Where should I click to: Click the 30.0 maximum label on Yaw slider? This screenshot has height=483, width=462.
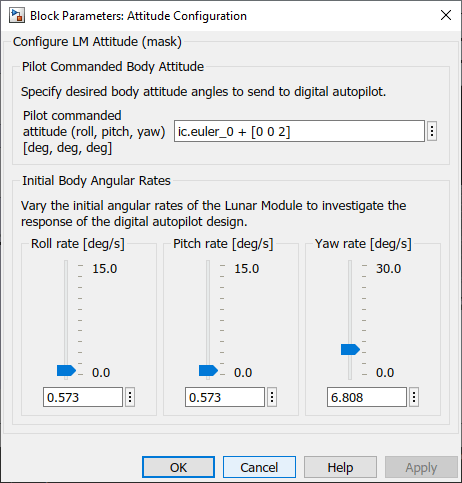tap(389, 269)
